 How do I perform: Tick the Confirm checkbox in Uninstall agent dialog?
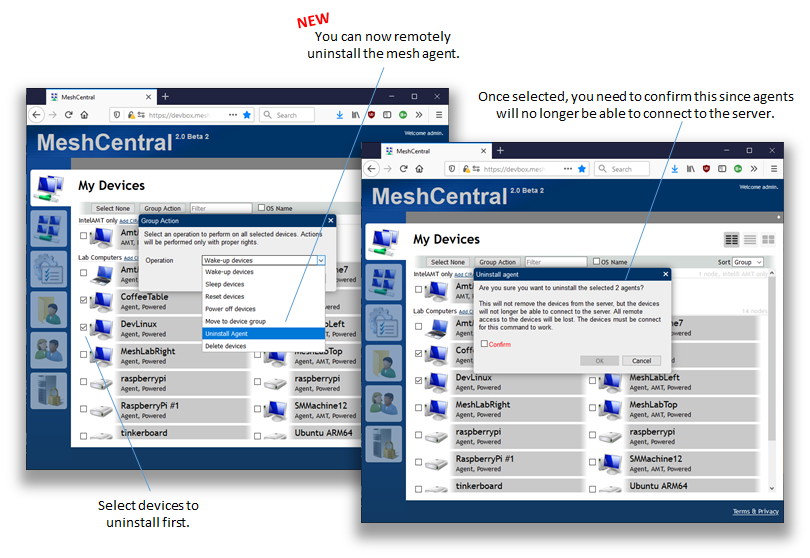(x=484, y=344)
